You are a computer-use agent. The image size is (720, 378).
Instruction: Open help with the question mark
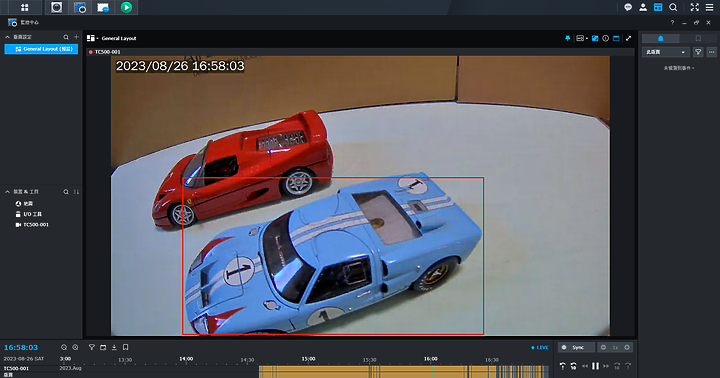point(672,23)
